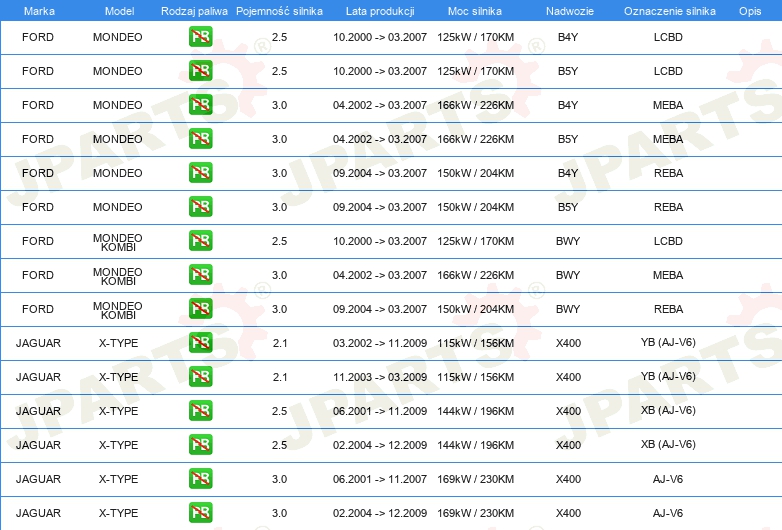This screenshot has width=782, height=530.
Task: Select LCBD engine code in B4Y row
Action: (668, 37)
